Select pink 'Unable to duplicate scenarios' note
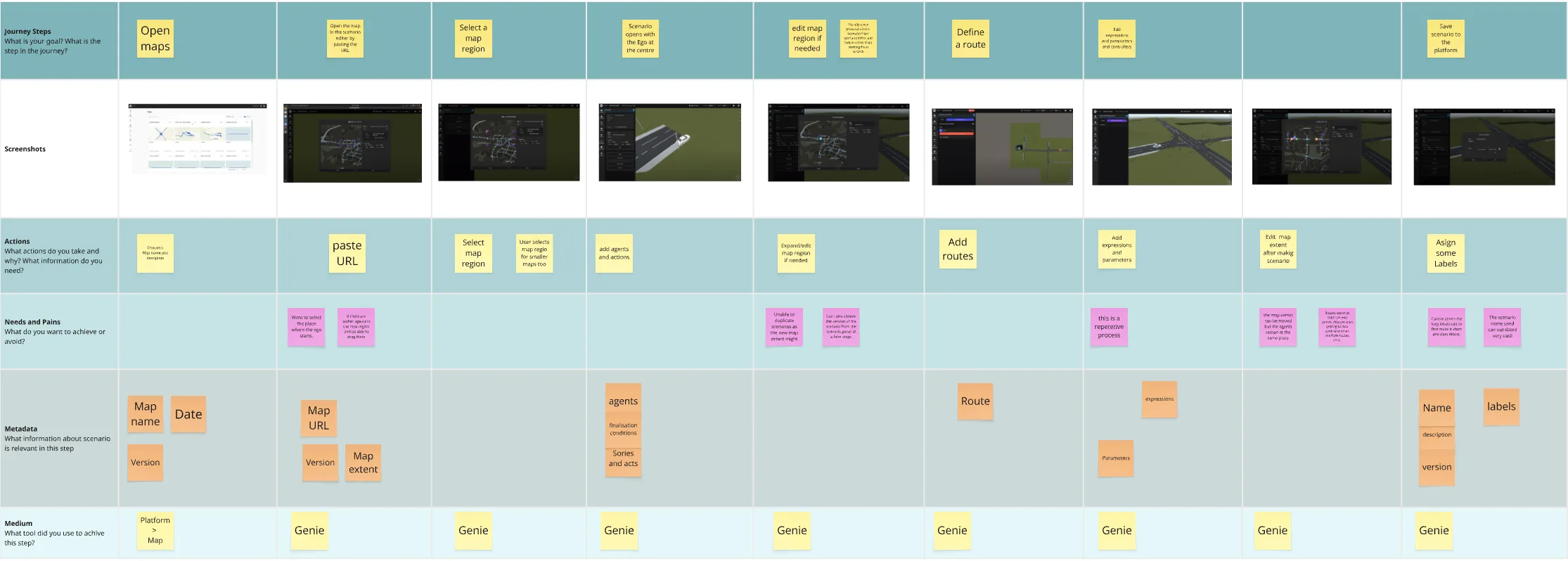The width and height of the screenshot is (1568, 561). click(x=784, y=327)
